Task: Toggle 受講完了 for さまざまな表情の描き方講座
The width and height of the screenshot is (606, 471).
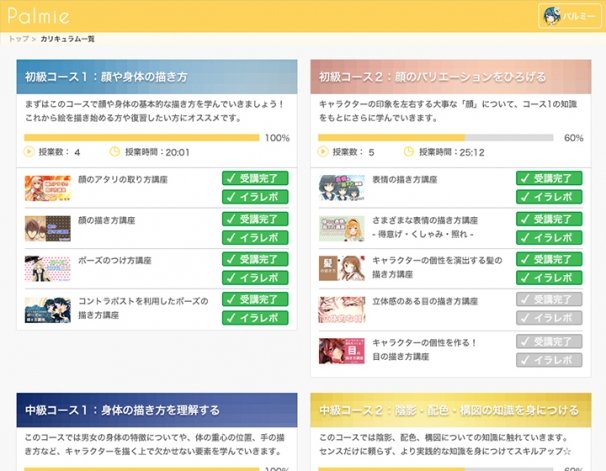Action: [549, 219]
